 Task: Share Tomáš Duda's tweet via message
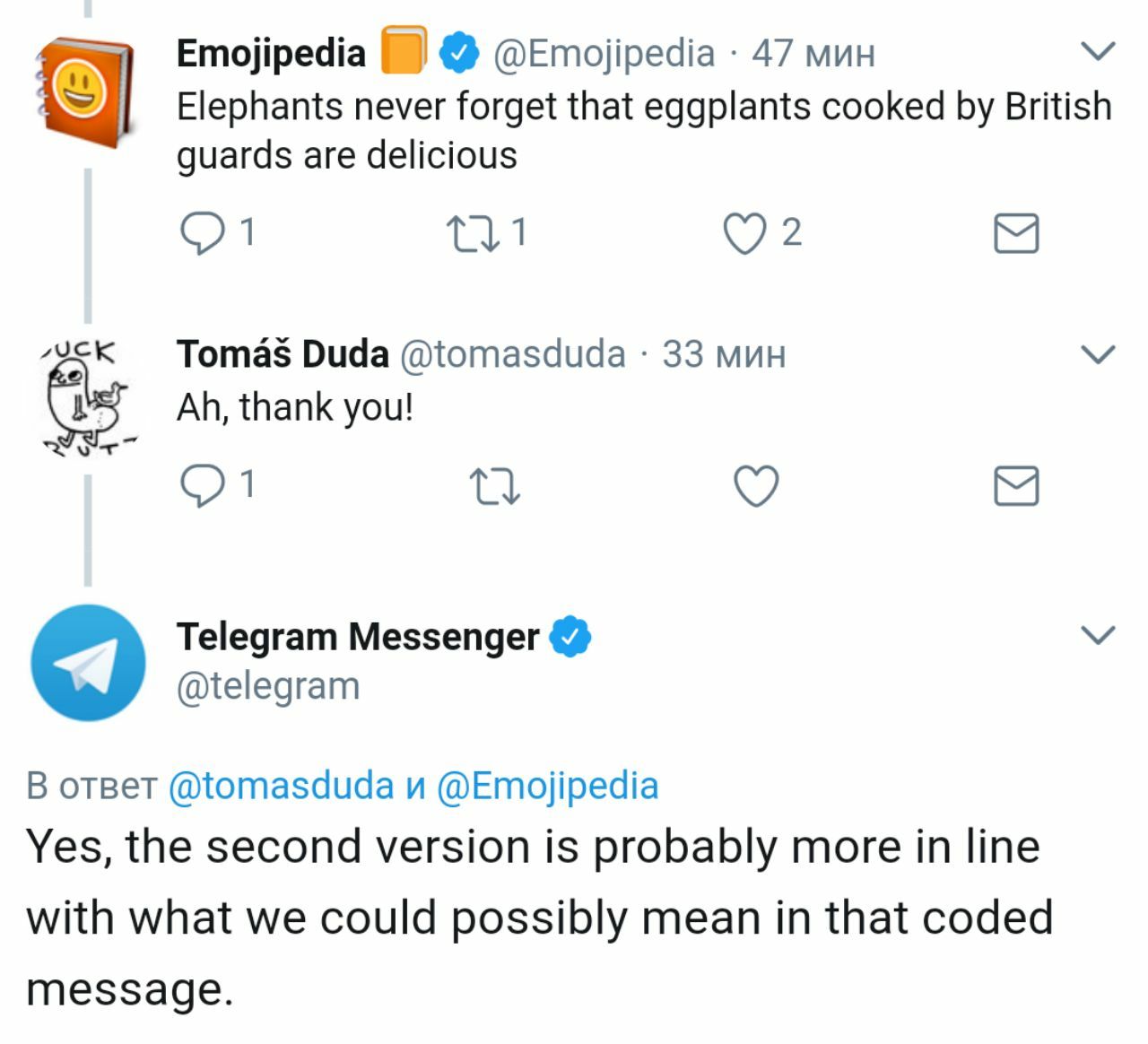point(1016,486)
